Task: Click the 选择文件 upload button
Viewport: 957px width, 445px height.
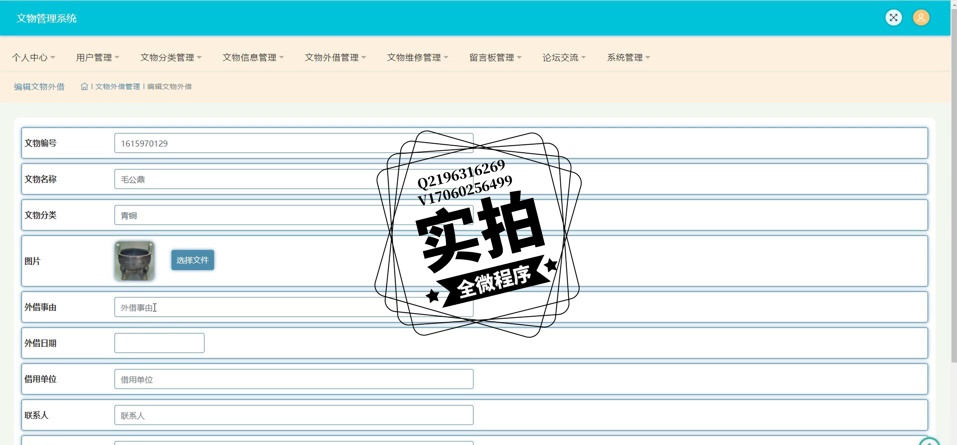Action: point(192,260)
